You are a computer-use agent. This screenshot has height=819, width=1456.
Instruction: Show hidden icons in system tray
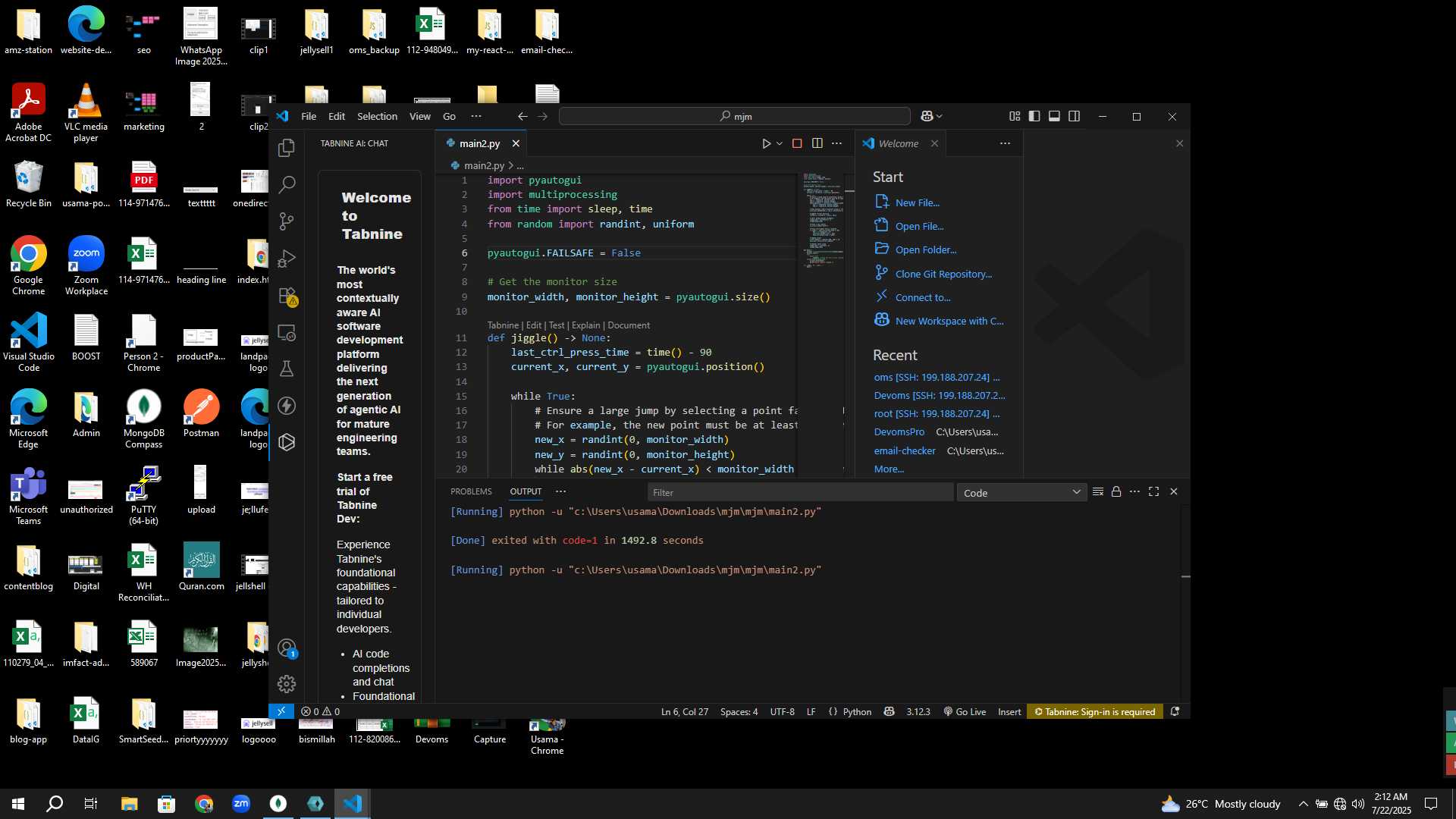coord(1303,804)
